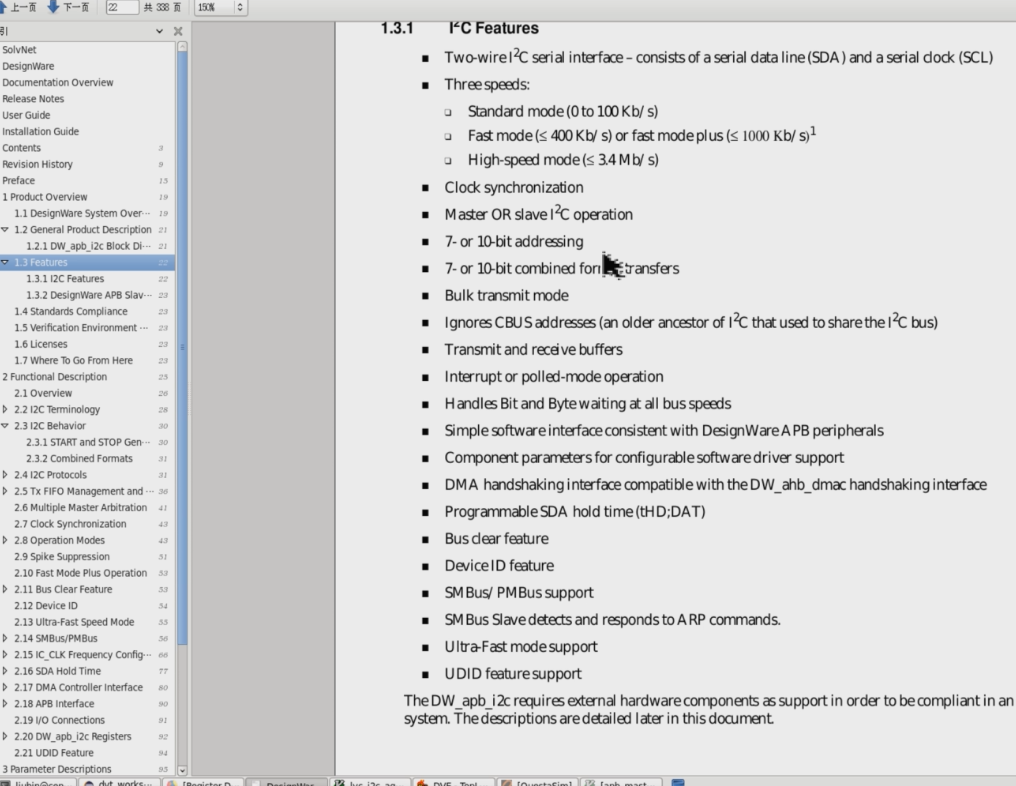1016x786 pixels.
Task: Select 2 Functional Description bookmark
Action: (54, 376)
